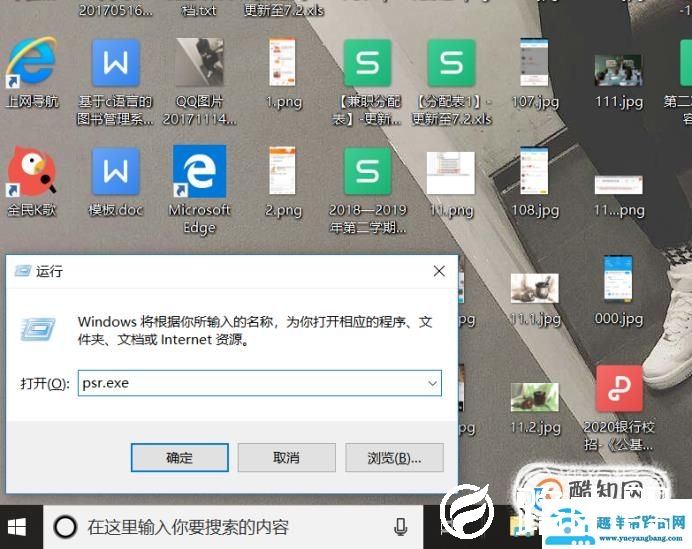Select the 11.png file icon
The image size is (692, 549).
click(x=451, y=173)
